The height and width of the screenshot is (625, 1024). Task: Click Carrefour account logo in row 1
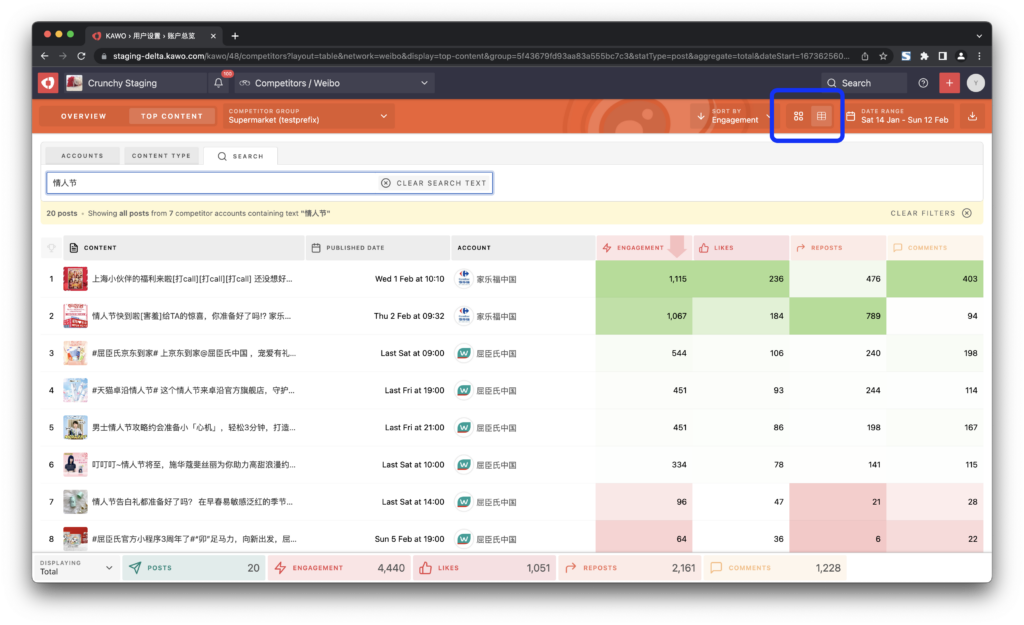pos(464,279)
